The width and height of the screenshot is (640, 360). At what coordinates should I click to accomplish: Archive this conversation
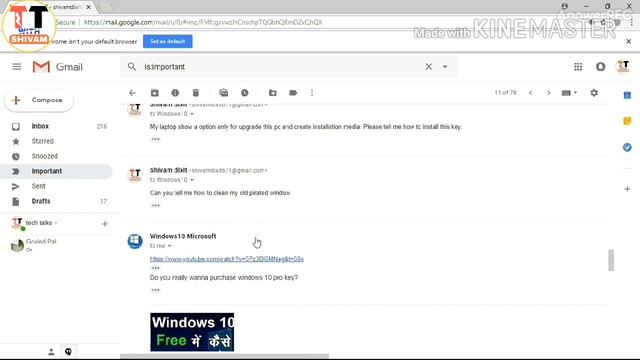coord(155,93)
